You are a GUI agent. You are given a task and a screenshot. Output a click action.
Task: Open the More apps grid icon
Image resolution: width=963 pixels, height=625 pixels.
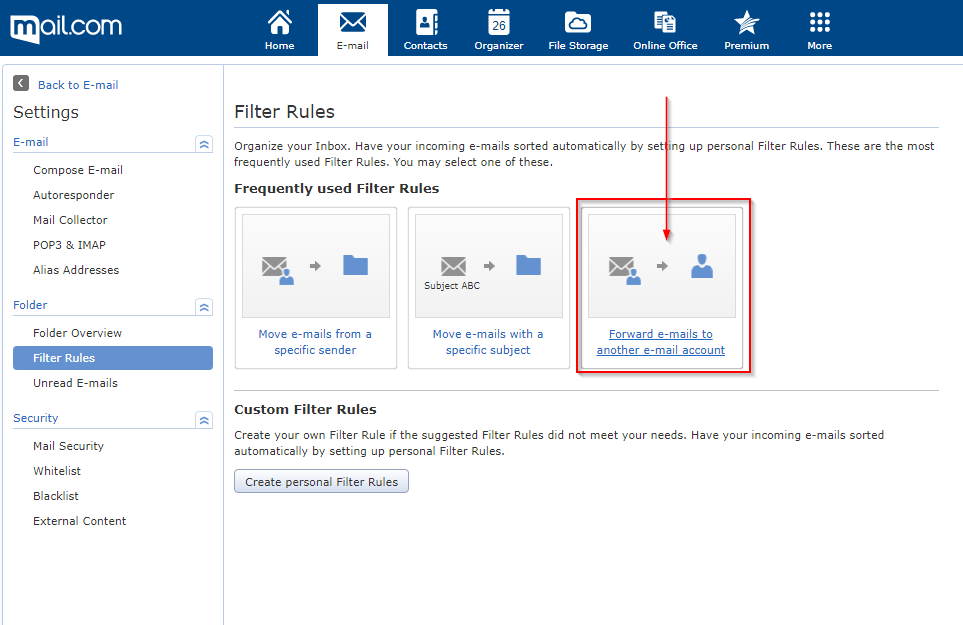819,23
